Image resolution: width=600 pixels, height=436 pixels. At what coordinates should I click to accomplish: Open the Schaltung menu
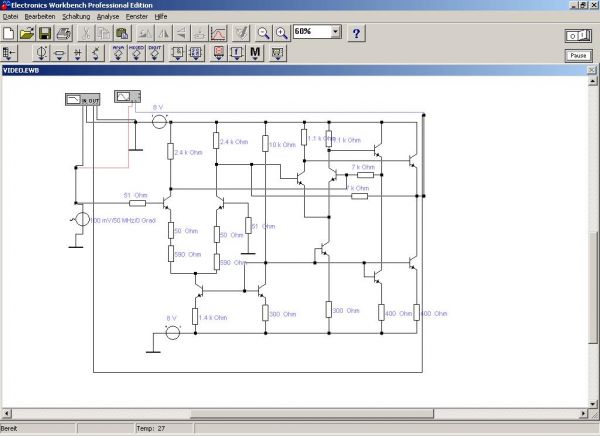tap(76, 17)
